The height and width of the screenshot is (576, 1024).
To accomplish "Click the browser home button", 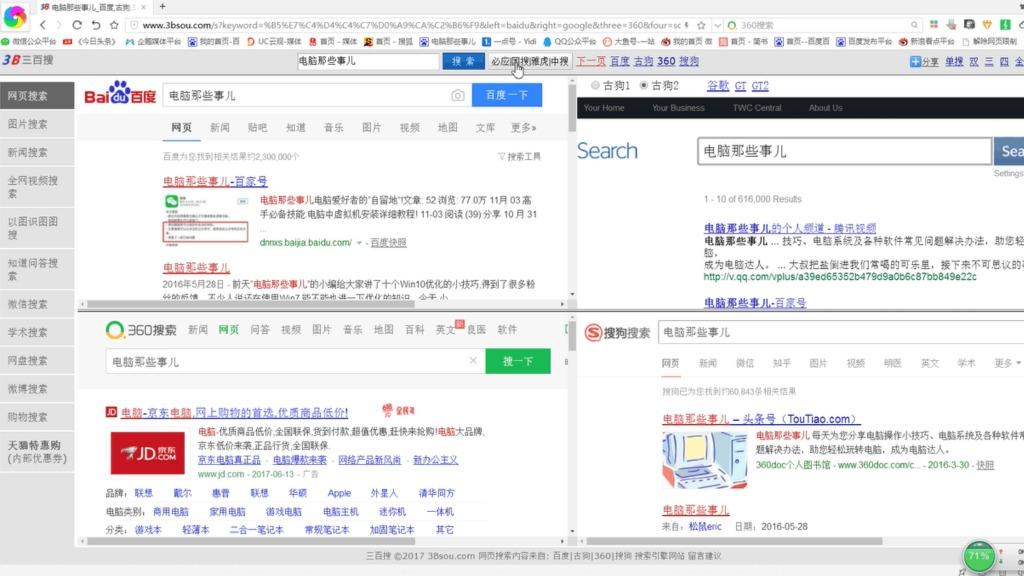I will point(117,25).
